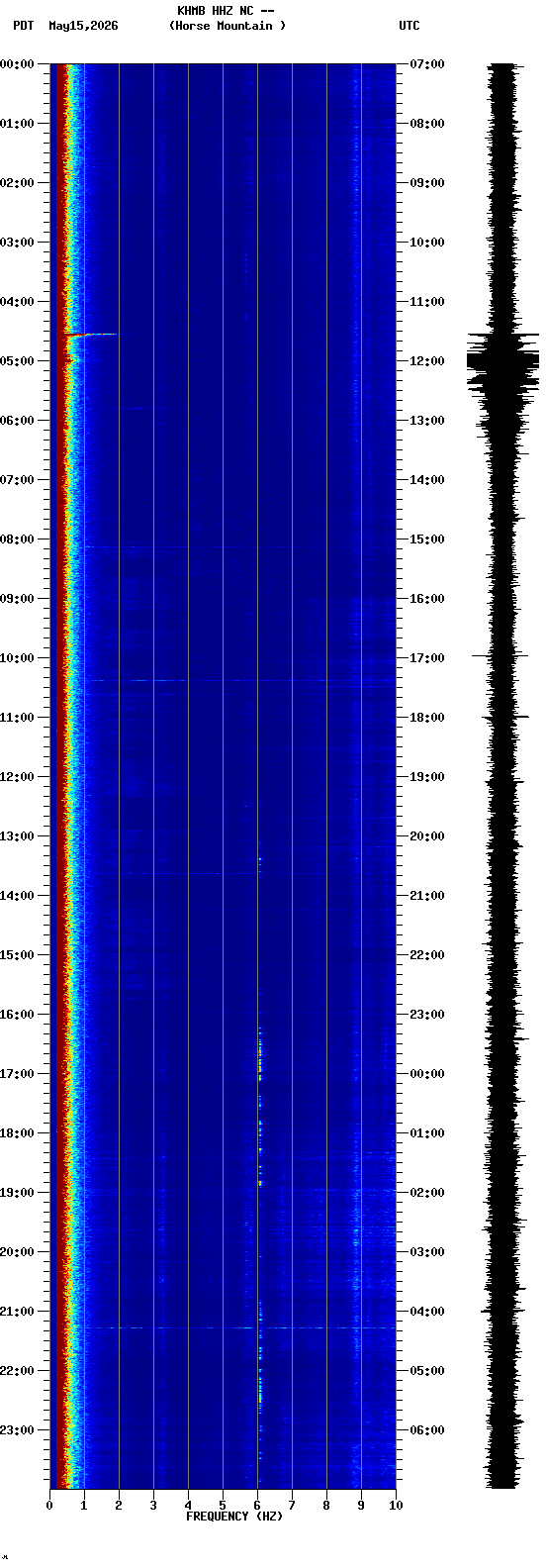Click the 12:00 UTC time label
Screen dimensions: 546x1568
(427, 361)
